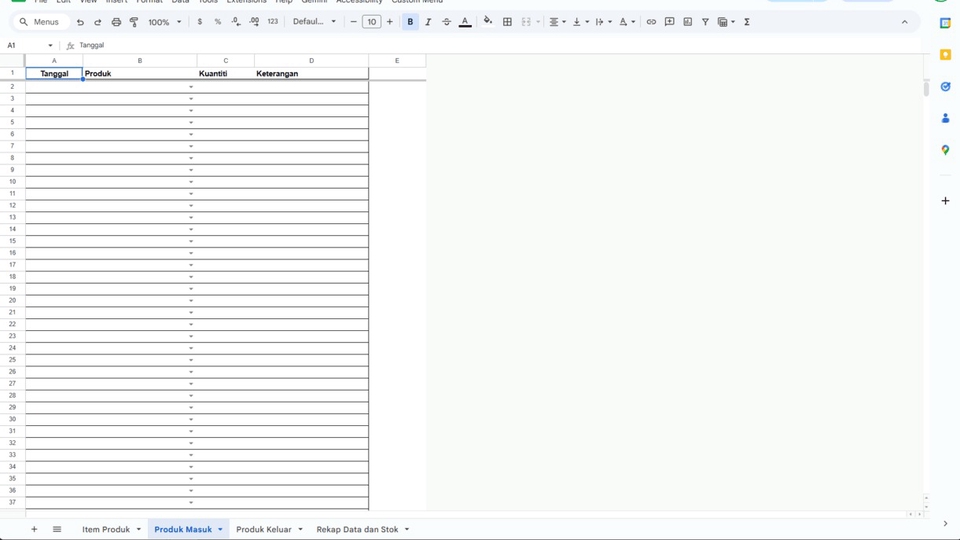Open Item Produk tab options arrow
This screenshot has width=960, height=540.
click(138, 529)
